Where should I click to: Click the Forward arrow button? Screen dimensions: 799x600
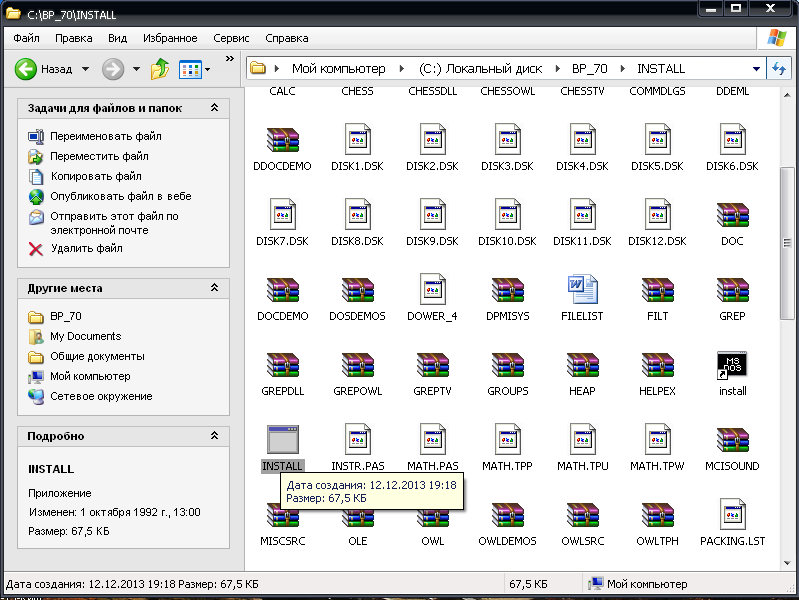pos(113,69)
